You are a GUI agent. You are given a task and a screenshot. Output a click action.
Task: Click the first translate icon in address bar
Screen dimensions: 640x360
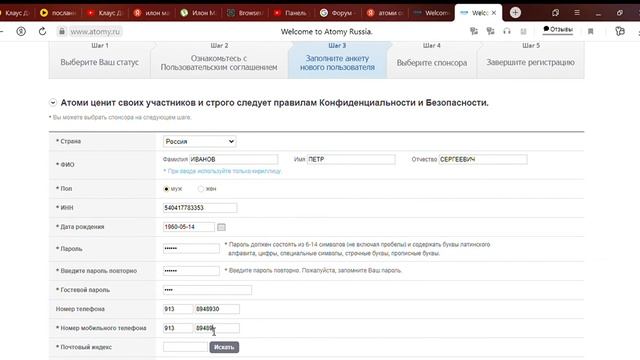(474, 31)
